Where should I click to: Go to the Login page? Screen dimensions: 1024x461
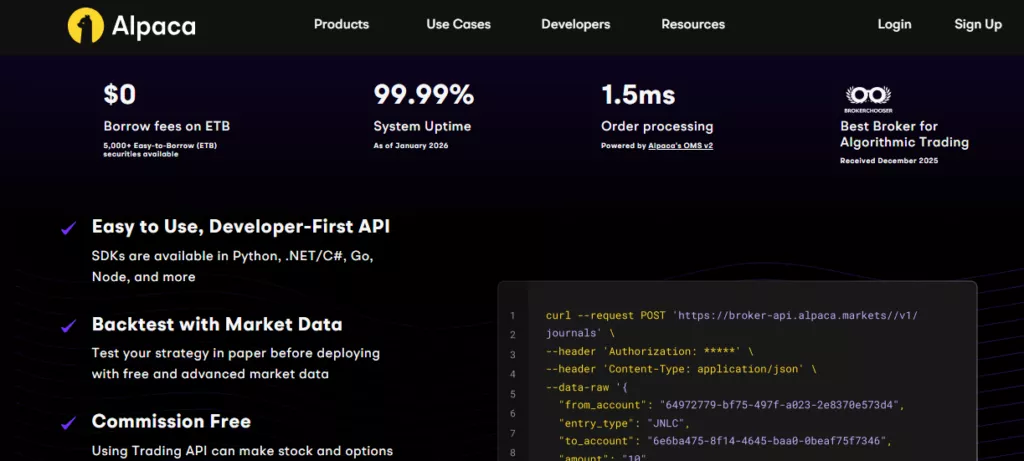(894, 25)
